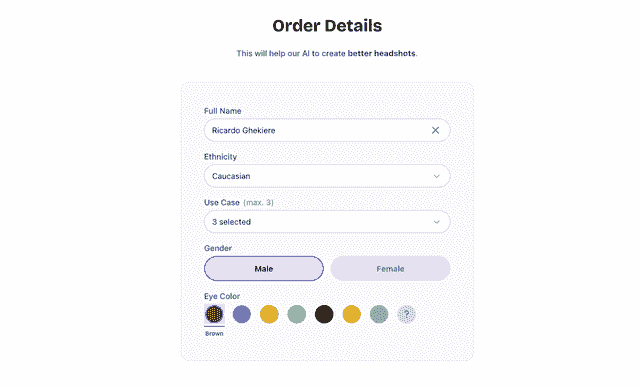Viewport: 640px width, 386px height.
Task: Click the Full Name field label
Action: pyautogui.click(x=222, y=111)
